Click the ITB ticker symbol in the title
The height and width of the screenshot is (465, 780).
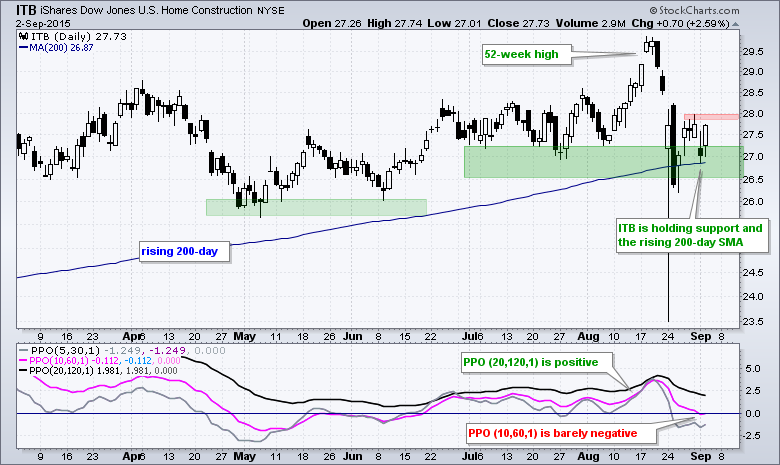25,10
